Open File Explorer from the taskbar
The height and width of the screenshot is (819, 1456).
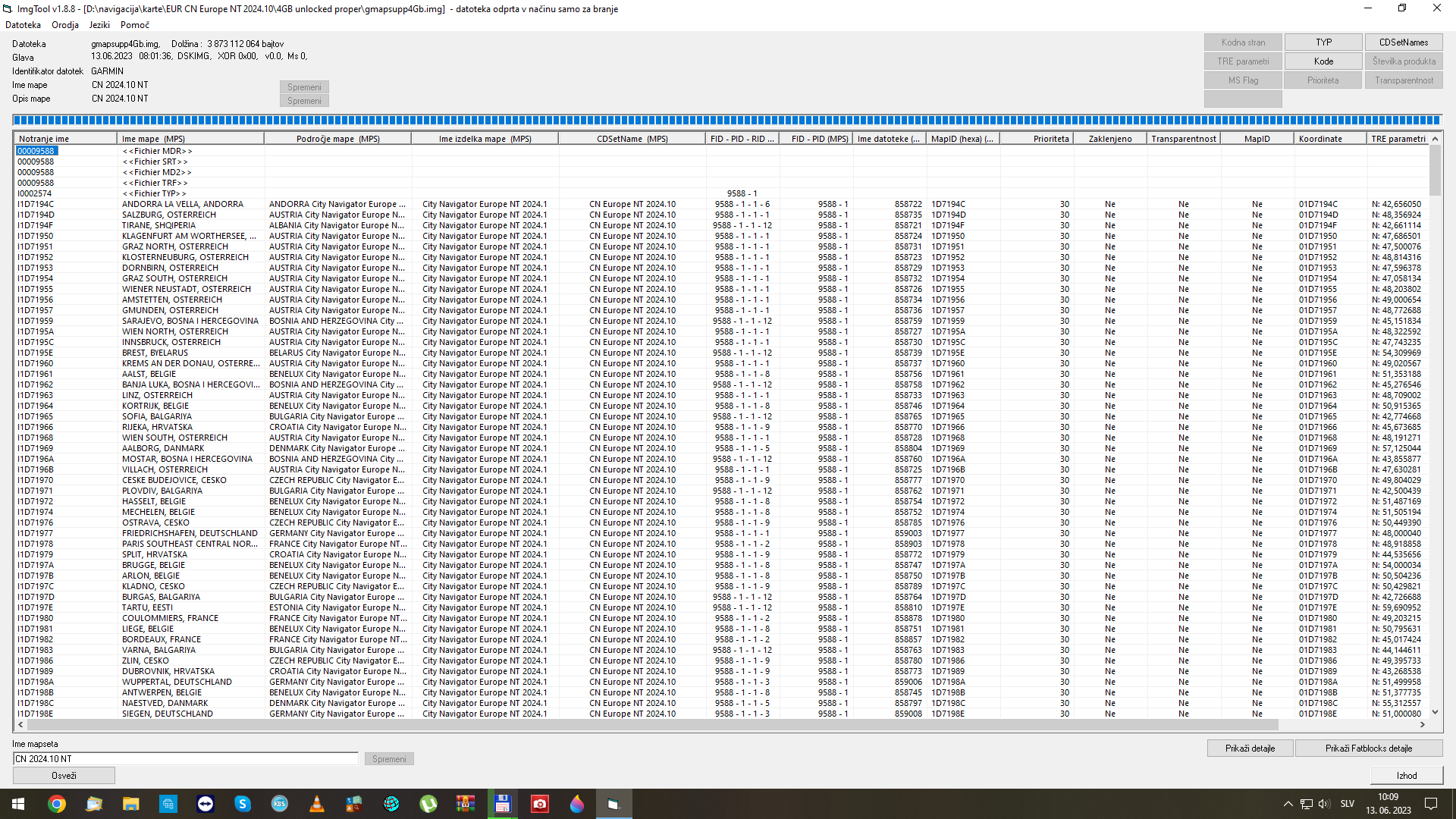point(131,804)
